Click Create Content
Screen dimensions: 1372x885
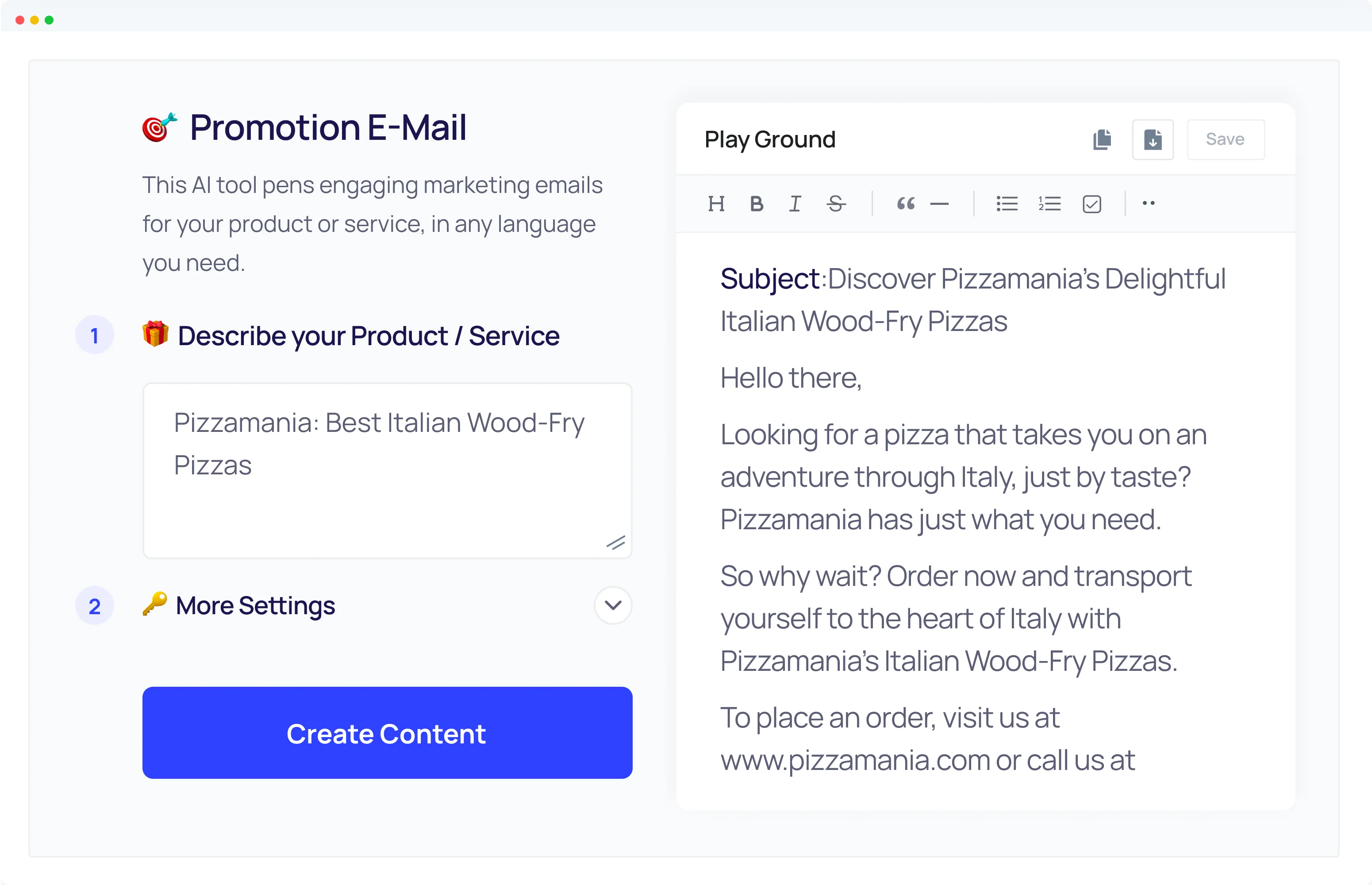pyautogui.click(x=386, y=733)
